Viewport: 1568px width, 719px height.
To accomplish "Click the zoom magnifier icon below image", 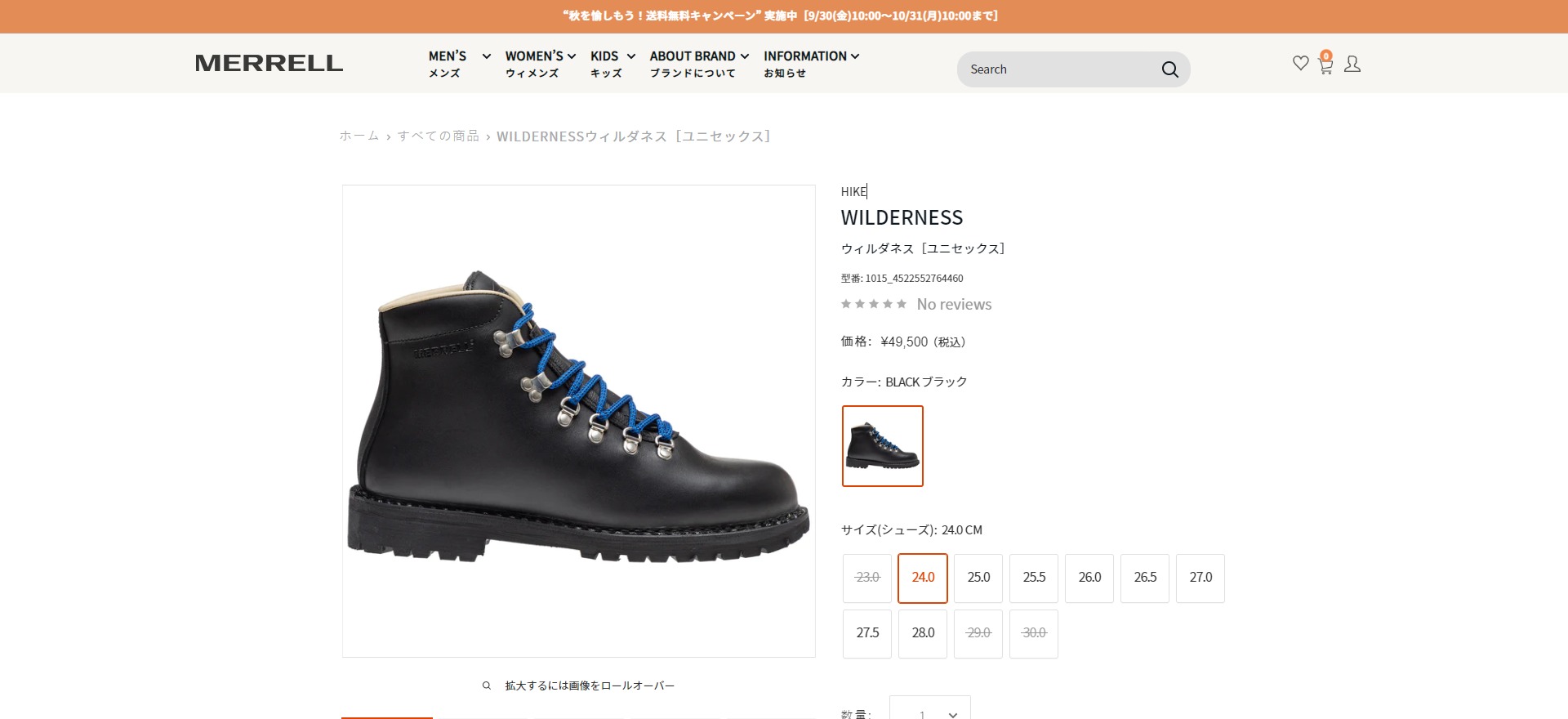I will (487, 686).
